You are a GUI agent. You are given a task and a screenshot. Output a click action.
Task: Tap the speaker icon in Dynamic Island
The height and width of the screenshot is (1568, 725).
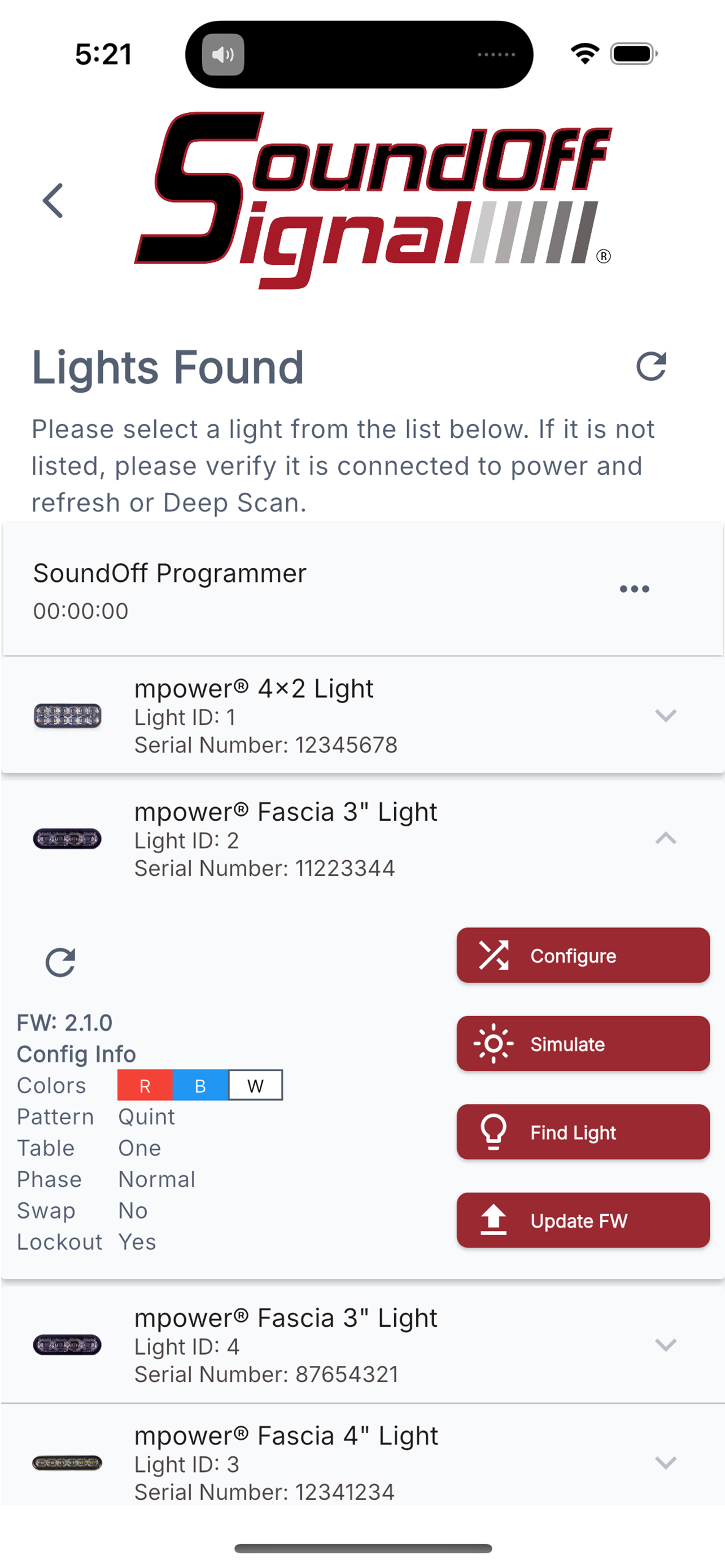pos(223,55)
